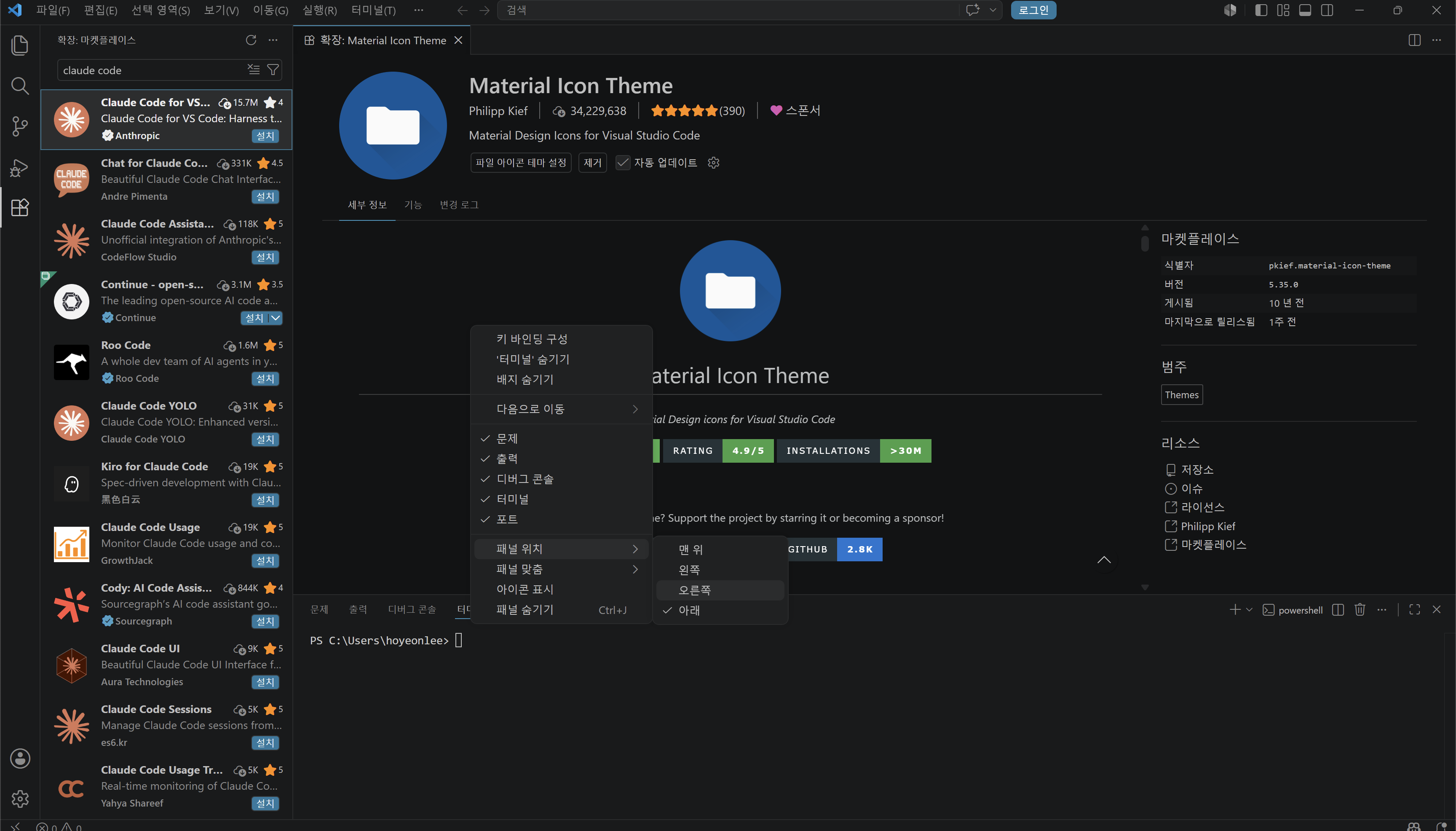This screenshot has height=831, width=1456.
Task: Open terminal more actions ellipsis
Action: point(1381,609)
